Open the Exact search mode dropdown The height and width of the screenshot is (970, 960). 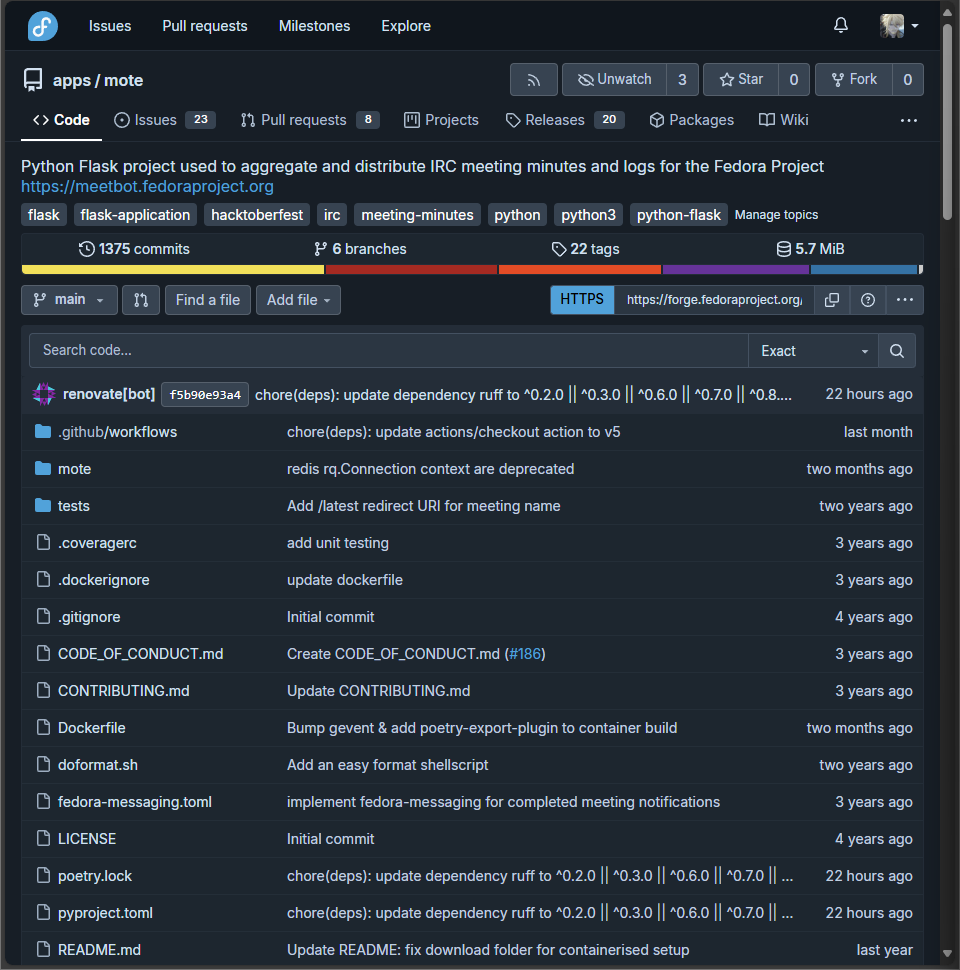[813, 350]
